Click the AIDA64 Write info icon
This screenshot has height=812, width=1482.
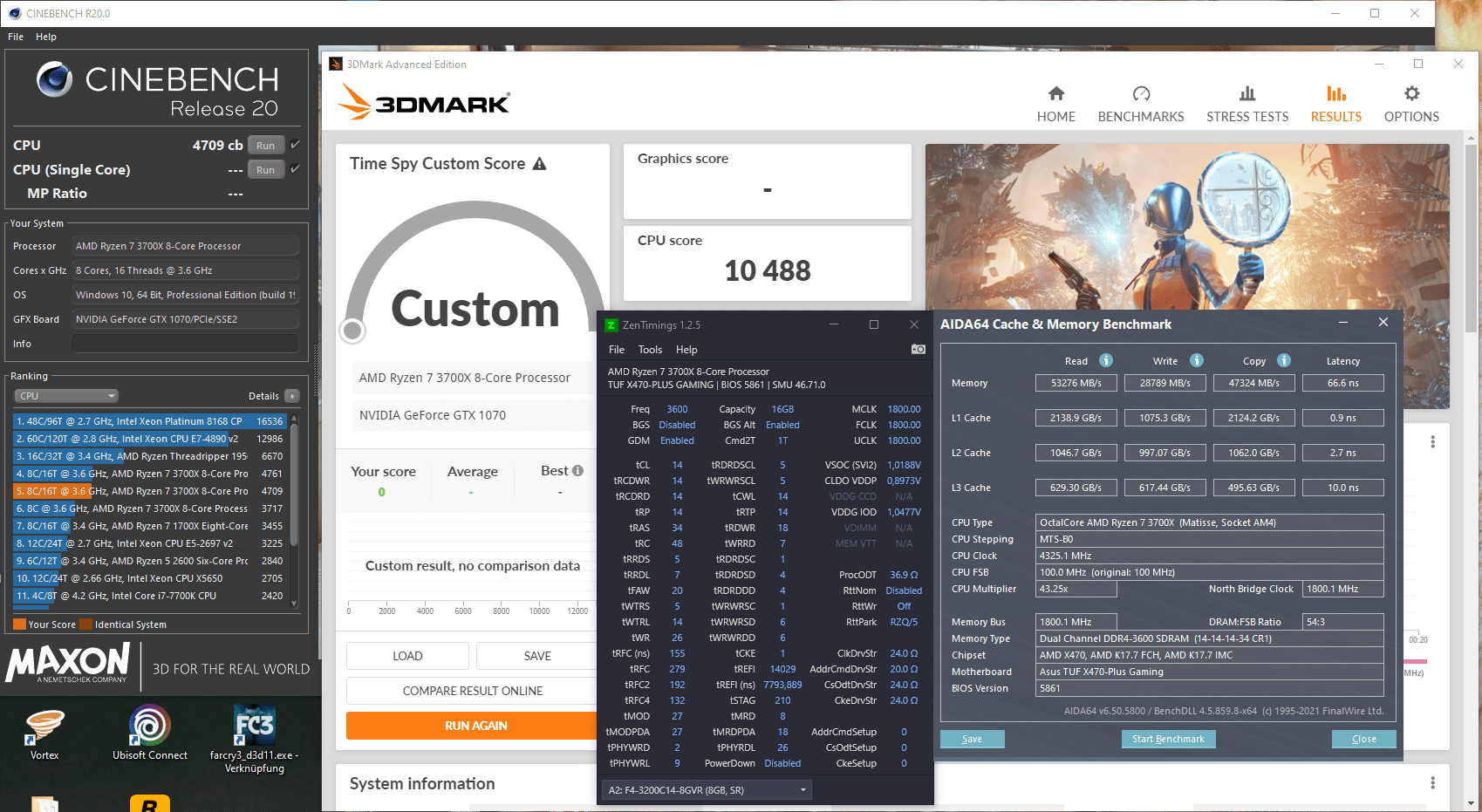(1197, 360)
